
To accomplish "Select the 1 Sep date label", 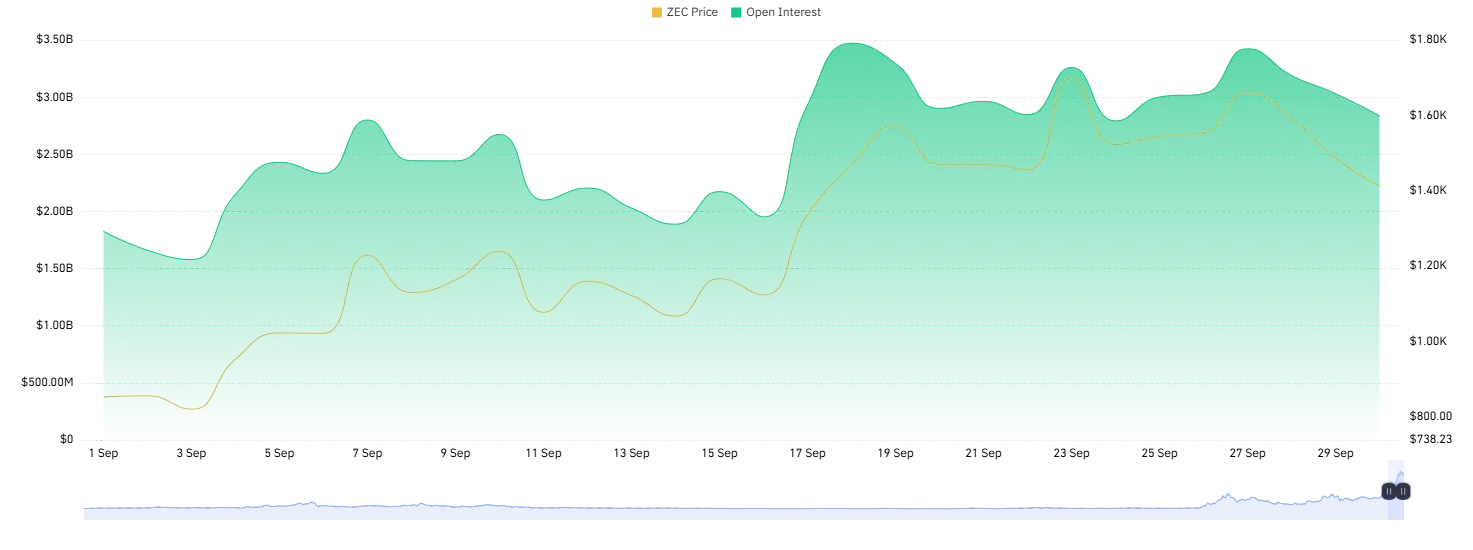I will click(x=103, y=453).
